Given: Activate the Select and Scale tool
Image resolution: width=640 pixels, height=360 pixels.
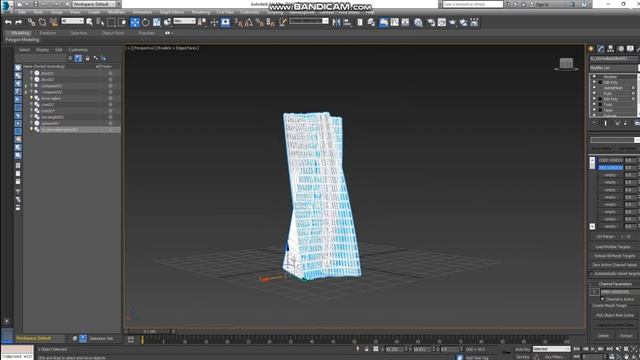Looking at the screenshot, I should coord(157,22).
